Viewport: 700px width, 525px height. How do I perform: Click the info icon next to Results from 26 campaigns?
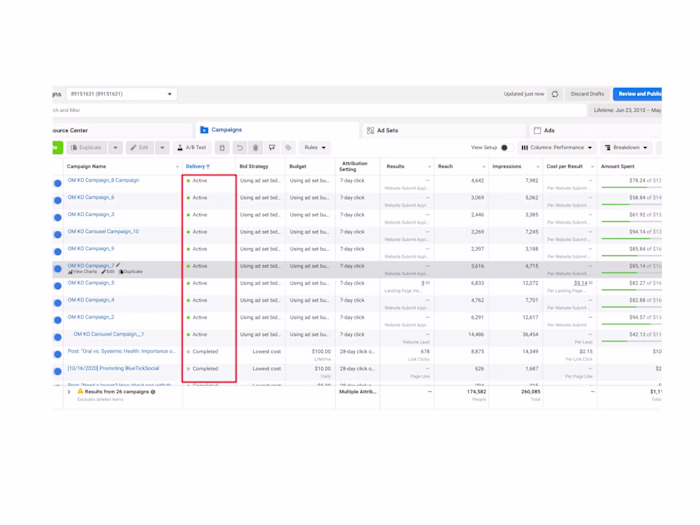tap(153, 392)
